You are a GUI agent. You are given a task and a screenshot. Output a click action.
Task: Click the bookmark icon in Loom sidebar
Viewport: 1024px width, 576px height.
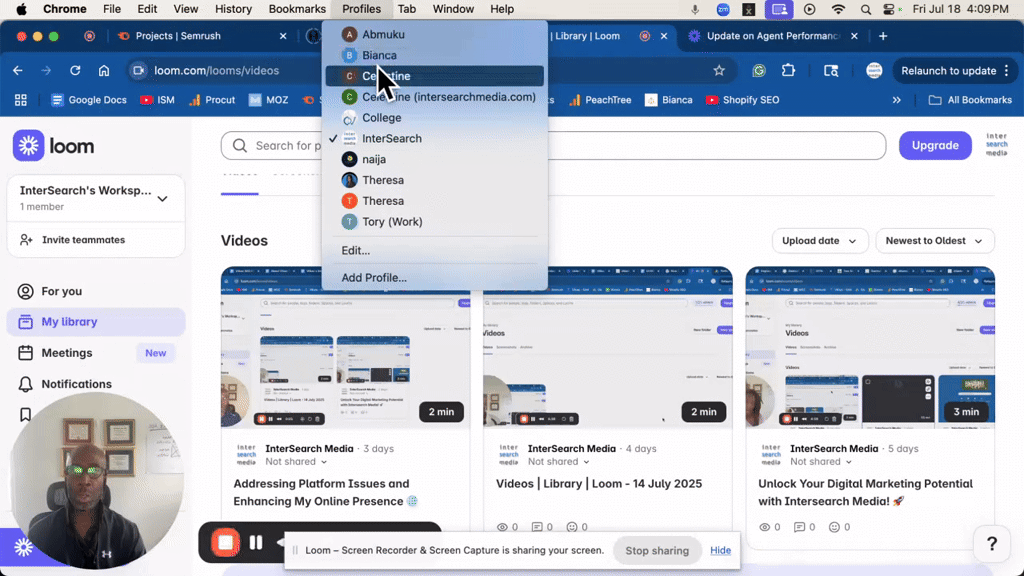pyautogui.click(x=25, y=415)
